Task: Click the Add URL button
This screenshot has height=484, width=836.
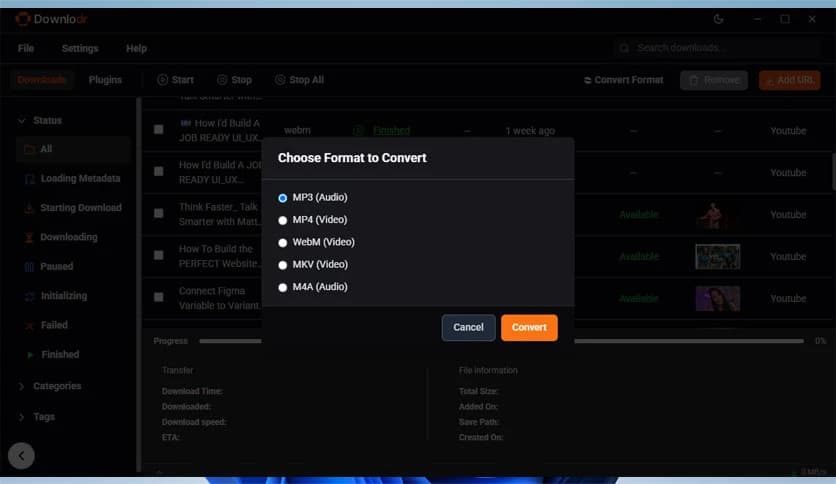Action: pos(790,80)
